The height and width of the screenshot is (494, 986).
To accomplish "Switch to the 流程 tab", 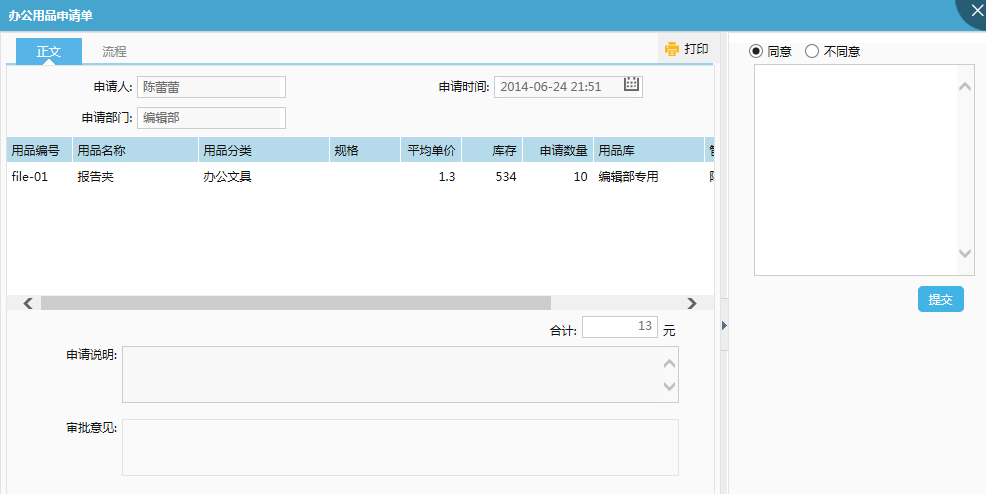I will (114, 51).
